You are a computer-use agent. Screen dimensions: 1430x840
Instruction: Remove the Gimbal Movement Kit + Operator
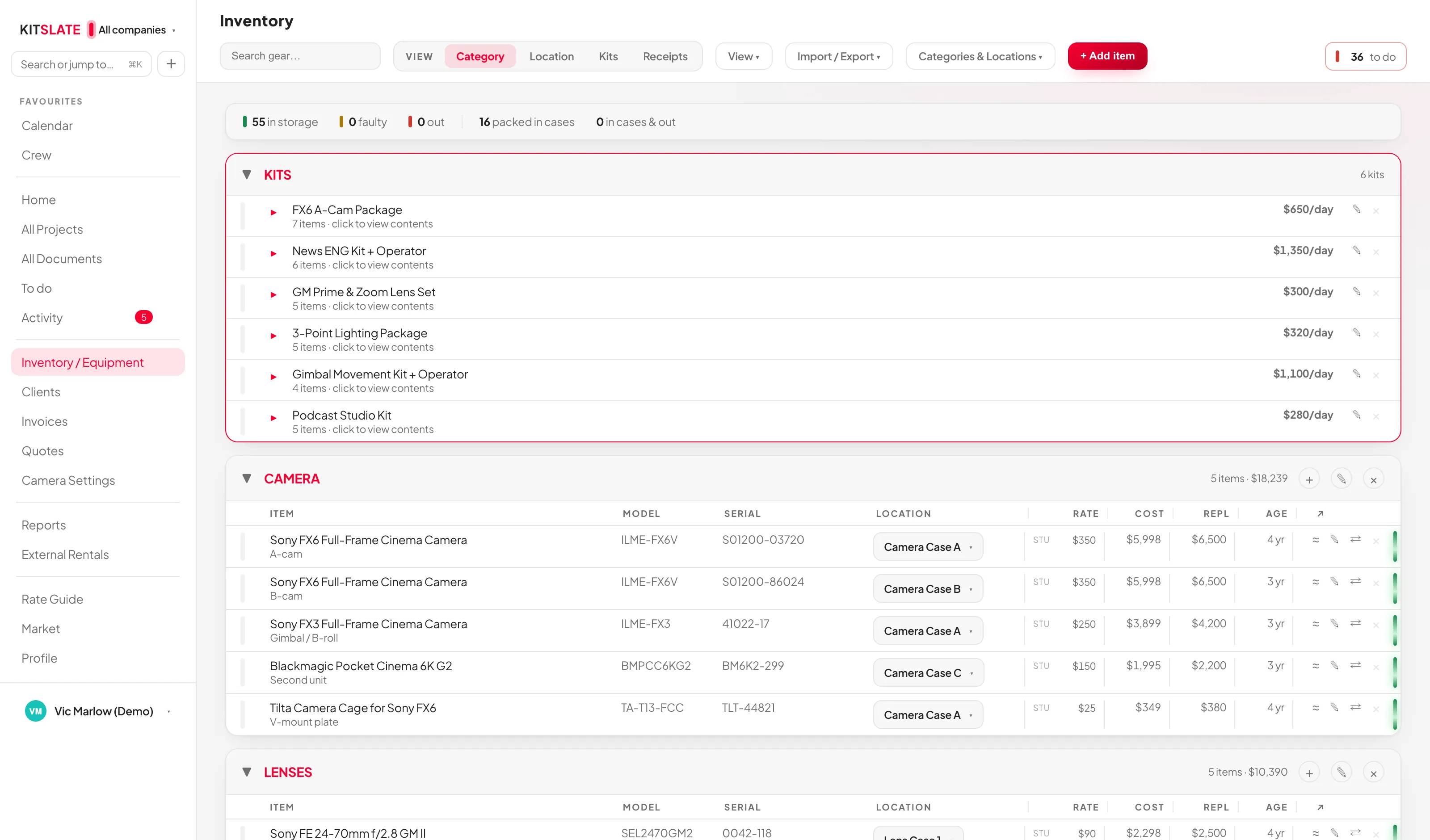coord(1375,375)
